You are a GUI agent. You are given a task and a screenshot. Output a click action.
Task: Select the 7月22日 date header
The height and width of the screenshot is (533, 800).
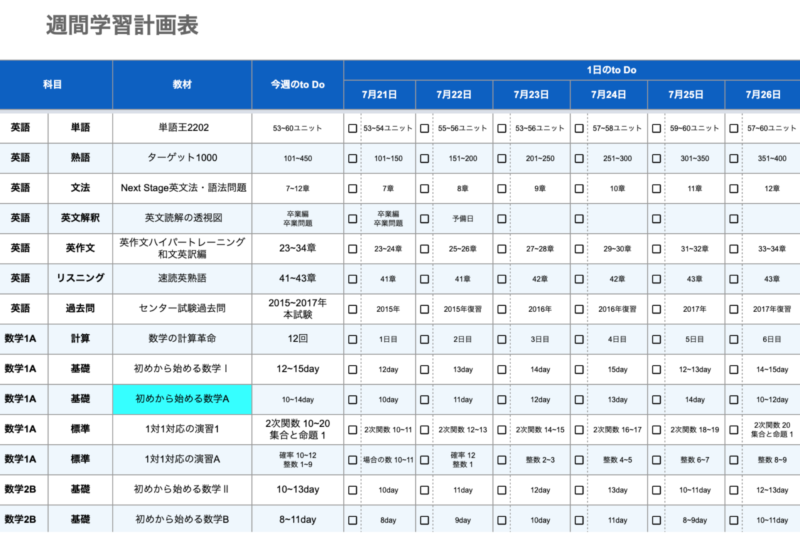click(x=454, y=95)
